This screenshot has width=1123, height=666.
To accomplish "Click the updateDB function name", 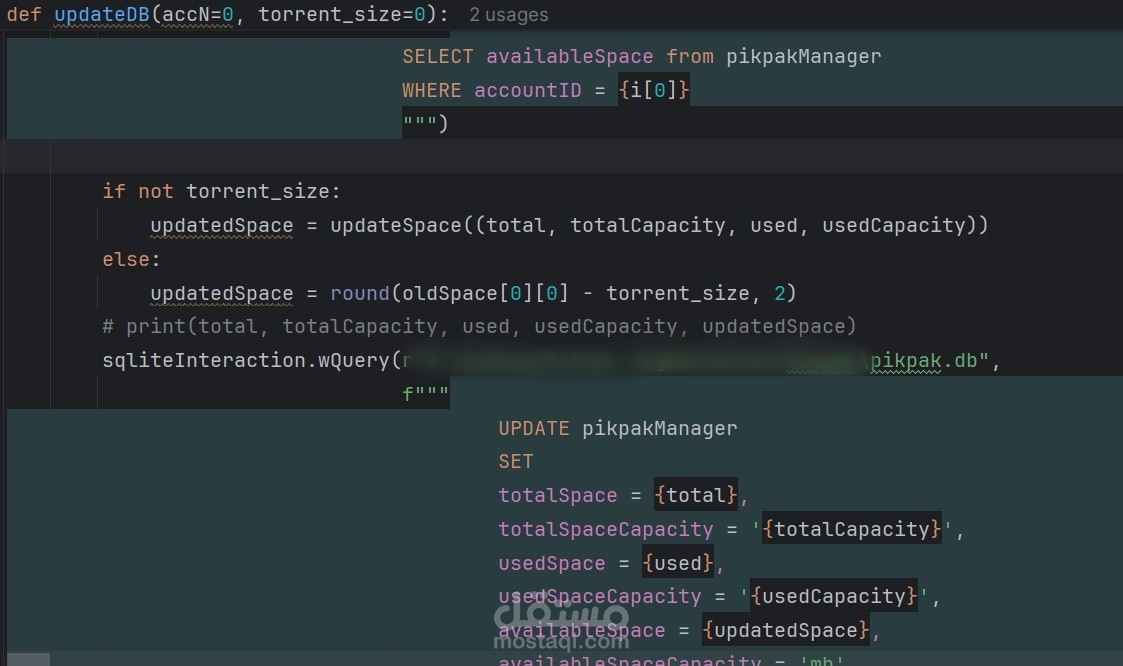I will pyautogui.click(x=102, y=14).
